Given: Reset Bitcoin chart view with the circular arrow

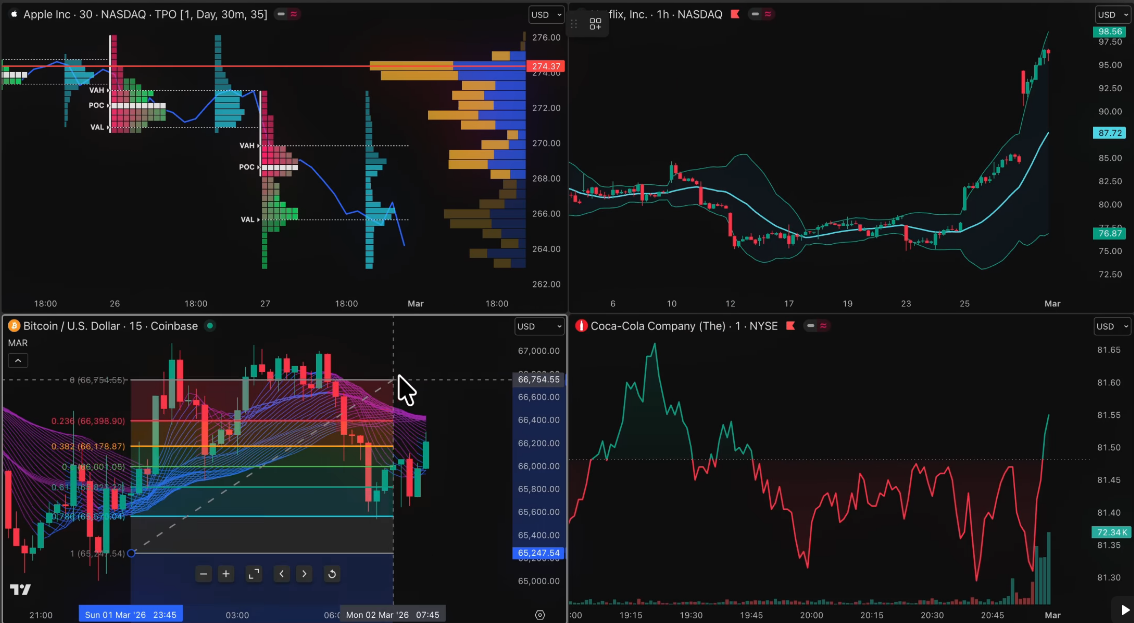Looking at the screenshot, I should pos(332,574).
